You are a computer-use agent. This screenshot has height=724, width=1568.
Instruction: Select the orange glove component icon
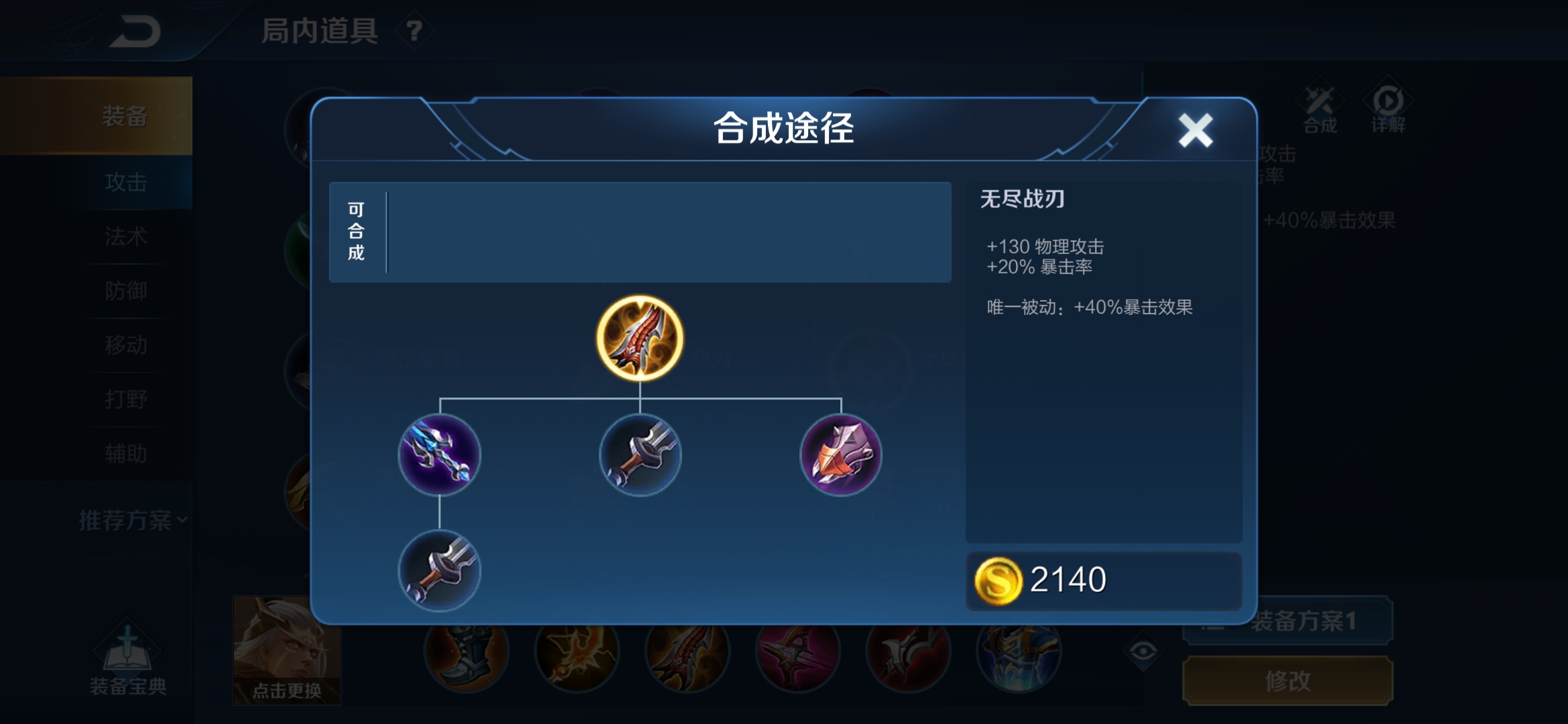(x=841, y=455)
